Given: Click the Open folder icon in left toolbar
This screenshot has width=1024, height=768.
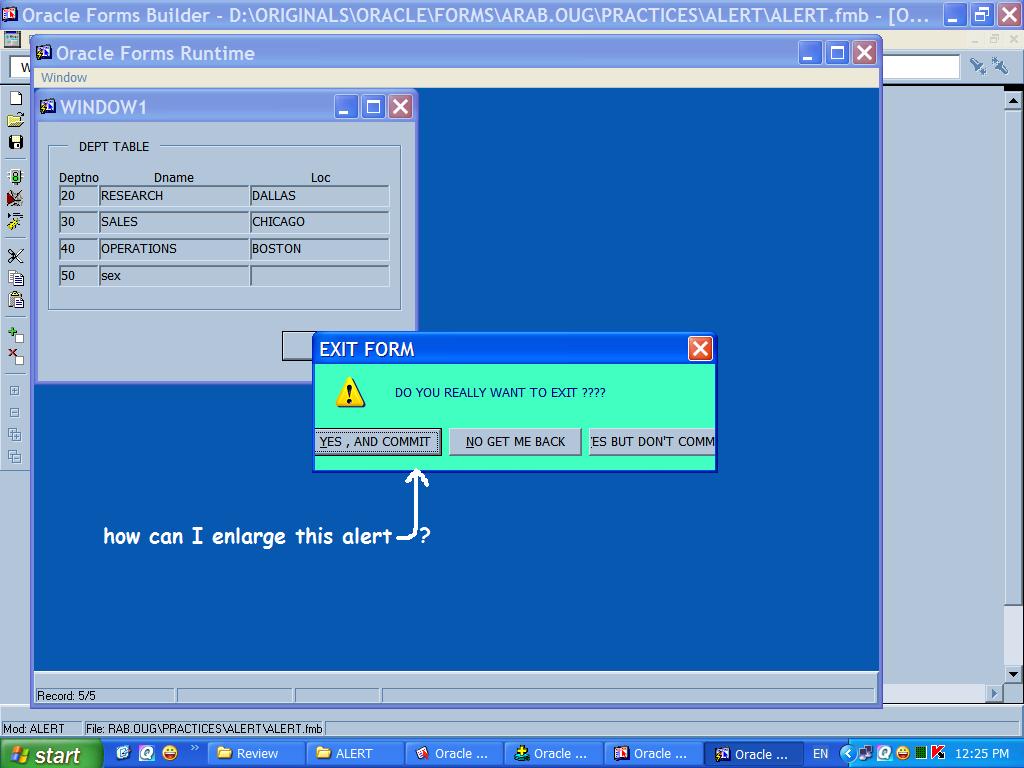Looking at the screenshot, I should pyautogui.click(x=16, y=120).
